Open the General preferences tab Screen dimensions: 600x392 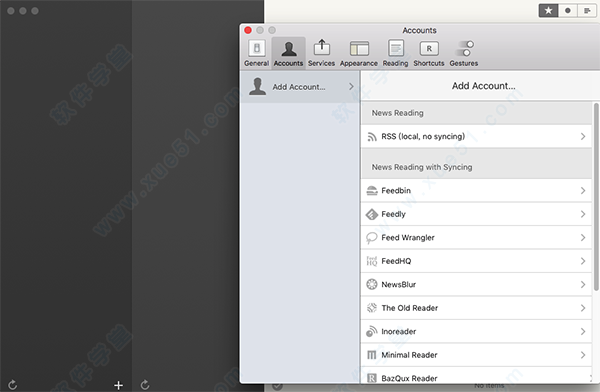(256, 53)
